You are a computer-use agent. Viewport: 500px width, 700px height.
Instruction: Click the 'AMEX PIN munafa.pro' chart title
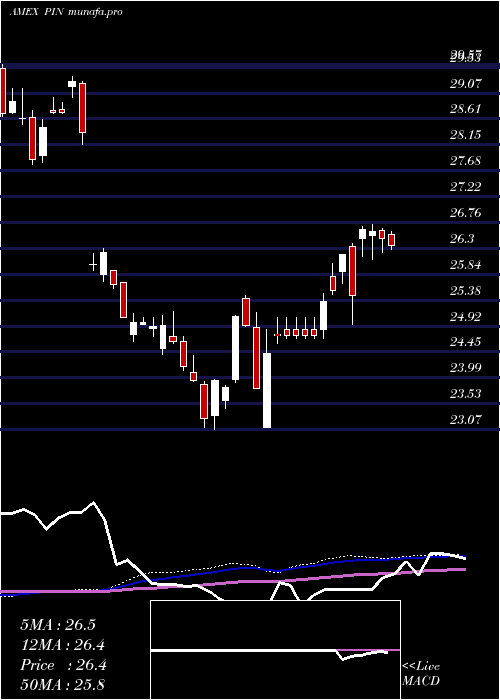66,12
